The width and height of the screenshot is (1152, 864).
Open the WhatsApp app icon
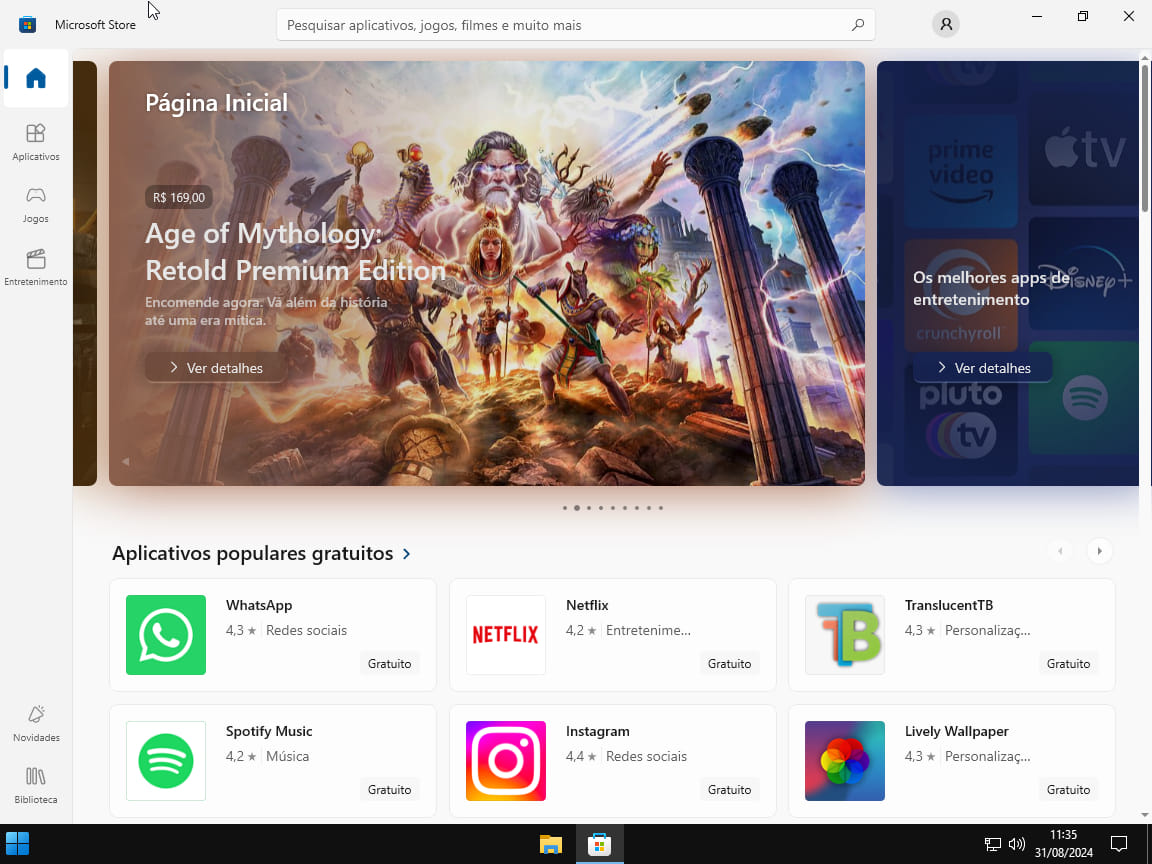tap(165, 635)
